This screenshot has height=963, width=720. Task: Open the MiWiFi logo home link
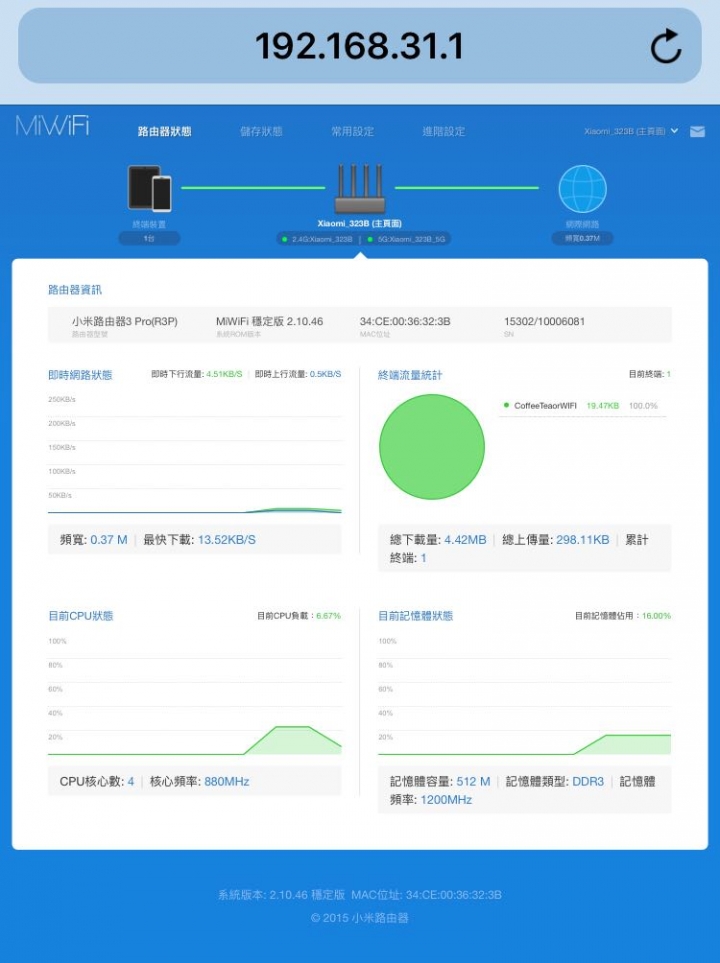(x=53, y=126)
